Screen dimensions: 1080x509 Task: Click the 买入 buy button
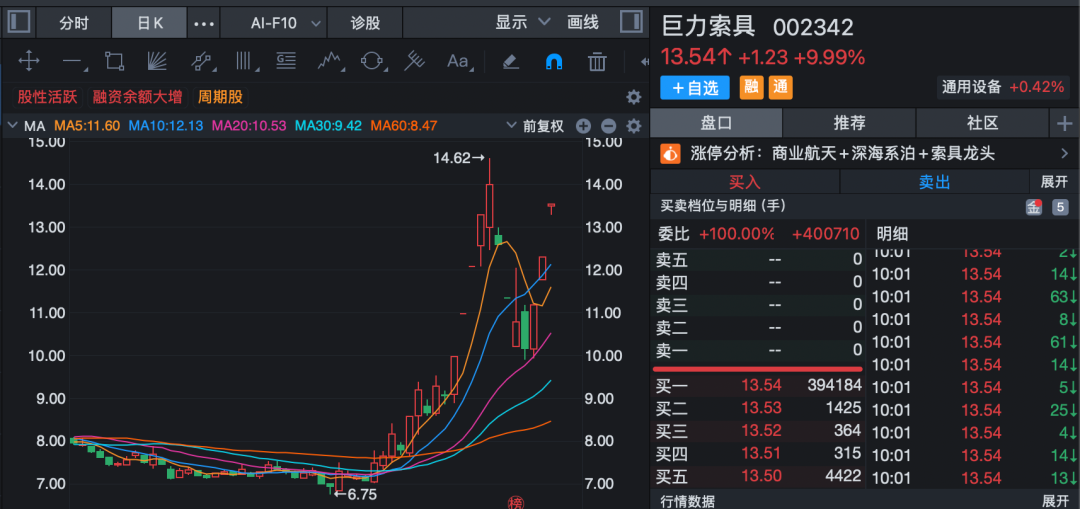pyautogui.click(x=744, y=182)
